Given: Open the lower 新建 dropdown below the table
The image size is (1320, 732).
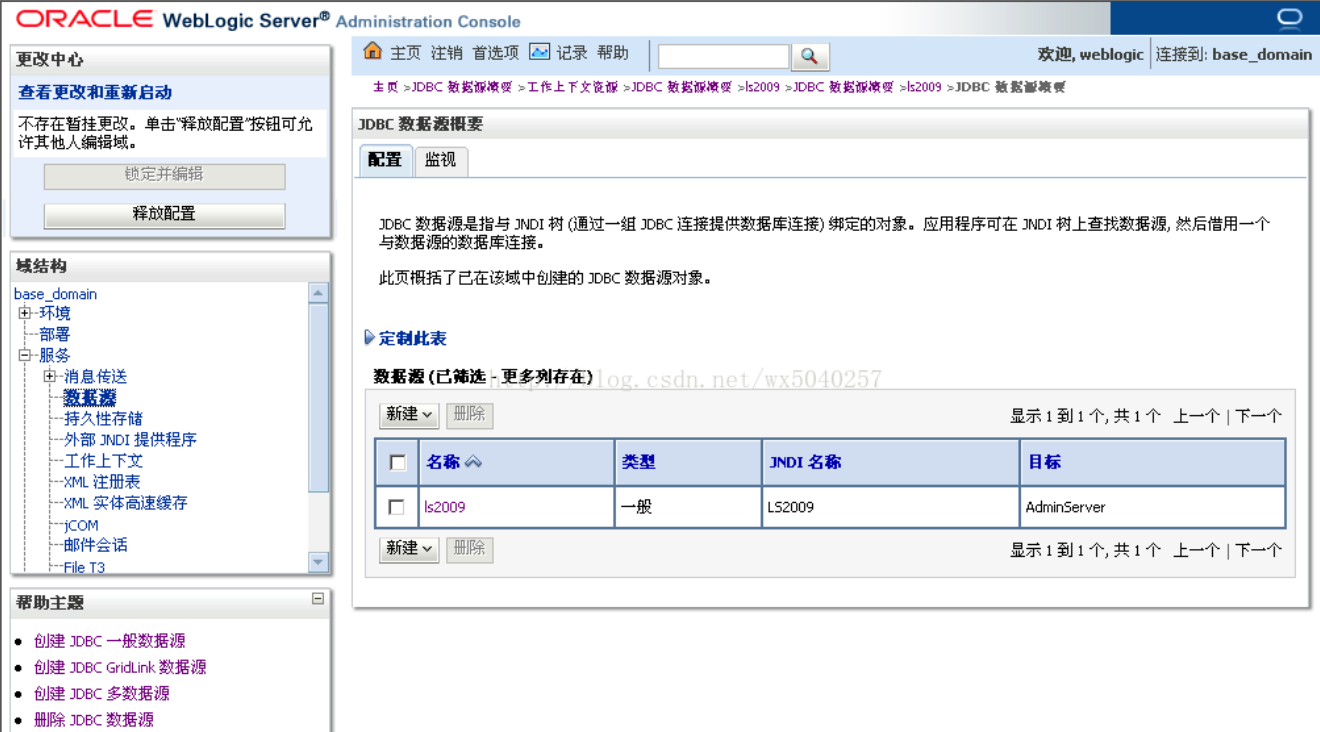Looking at the screenshot, I should (409, 548).
